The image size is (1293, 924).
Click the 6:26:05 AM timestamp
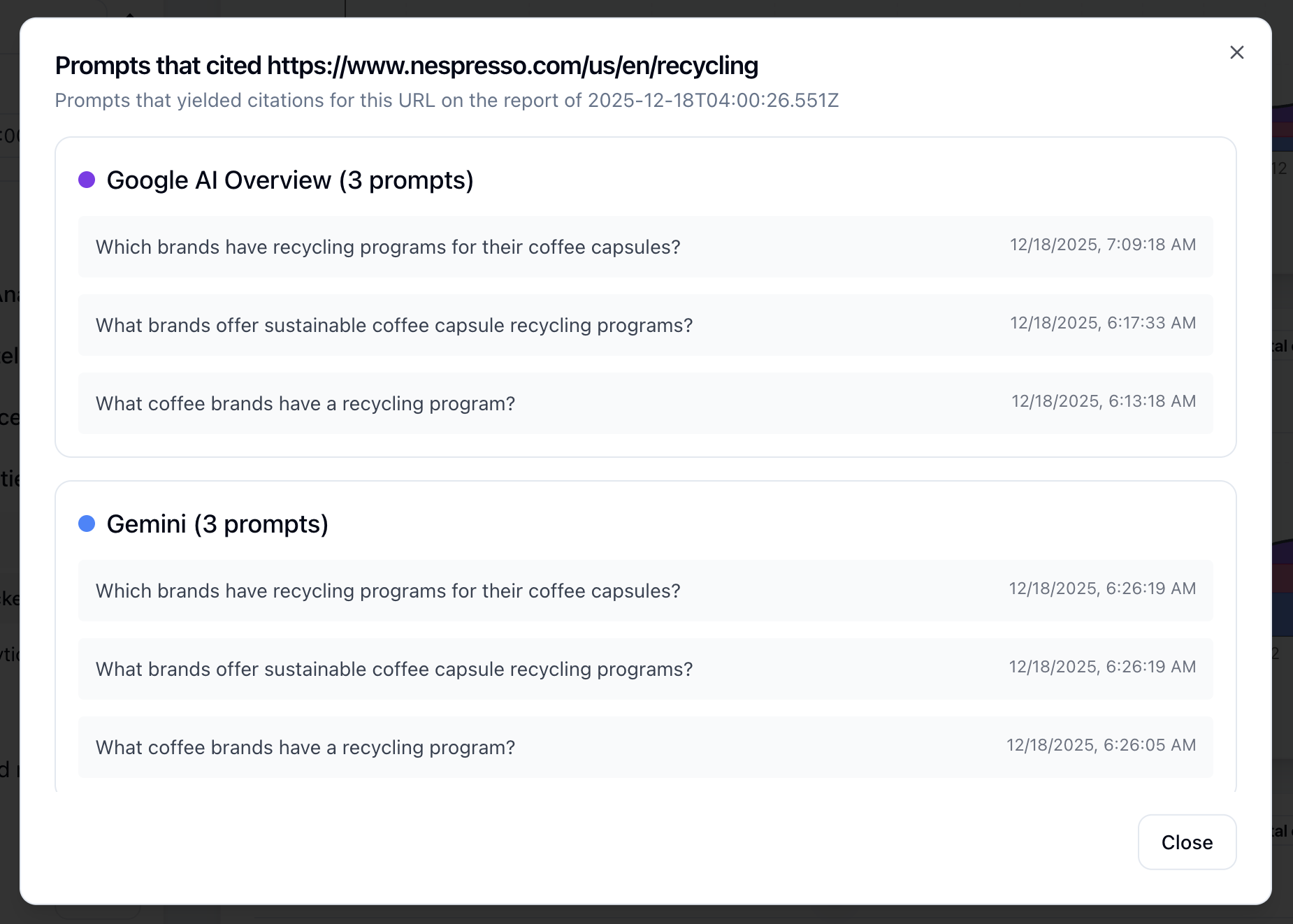[1101, 745]
